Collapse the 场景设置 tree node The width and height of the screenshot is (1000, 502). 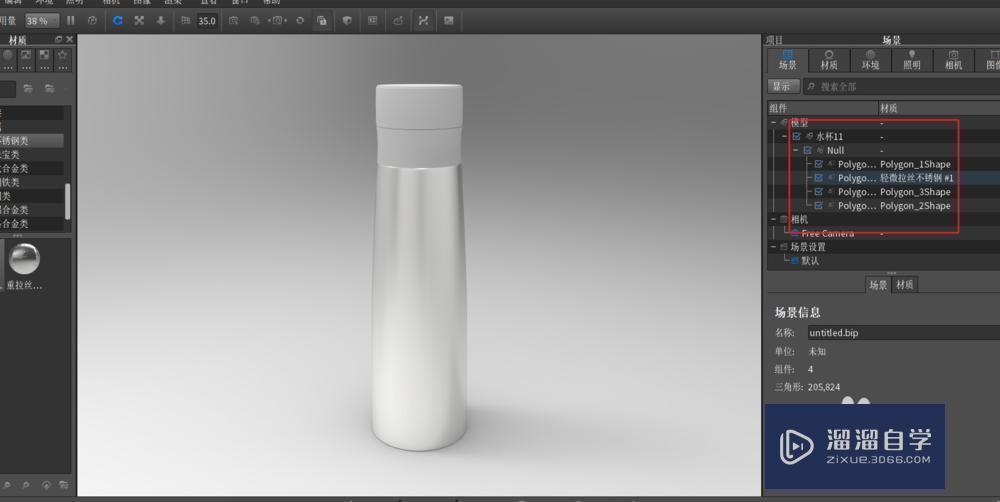(x=774, y=247)
